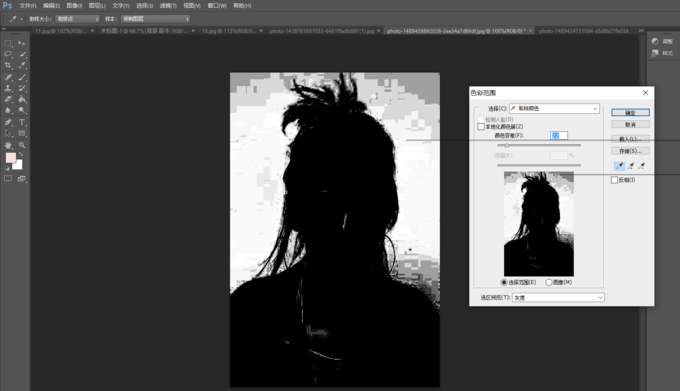Click the Load button in dialog
Screen dimensions: 680x391
pos(631,139)
